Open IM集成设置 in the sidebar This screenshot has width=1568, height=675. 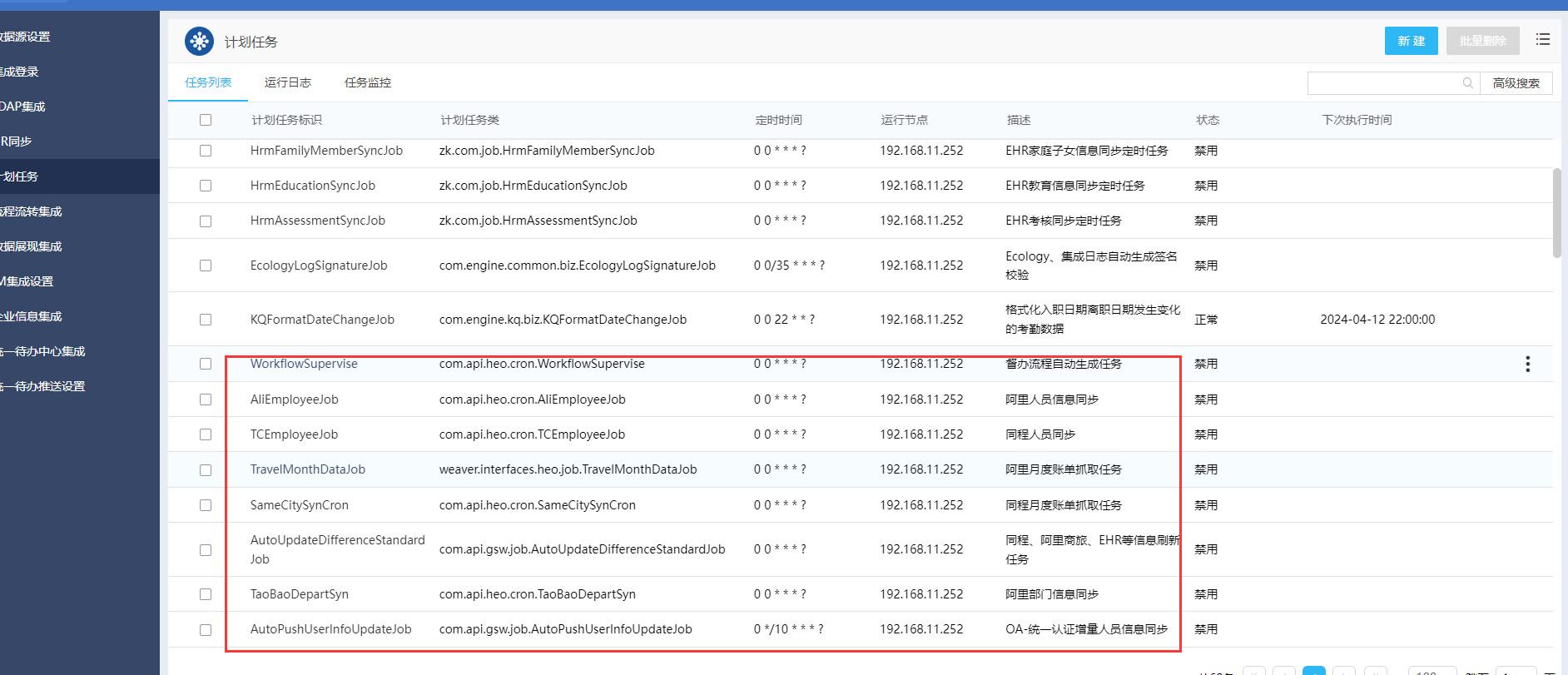[x=27, y=281]
